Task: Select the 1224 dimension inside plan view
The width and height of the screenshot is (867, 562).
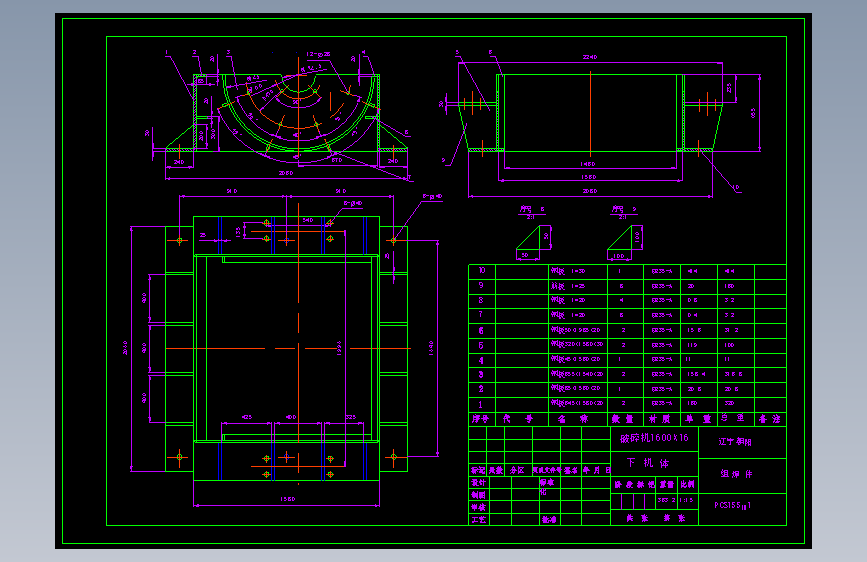Action: tap(339, 348)
